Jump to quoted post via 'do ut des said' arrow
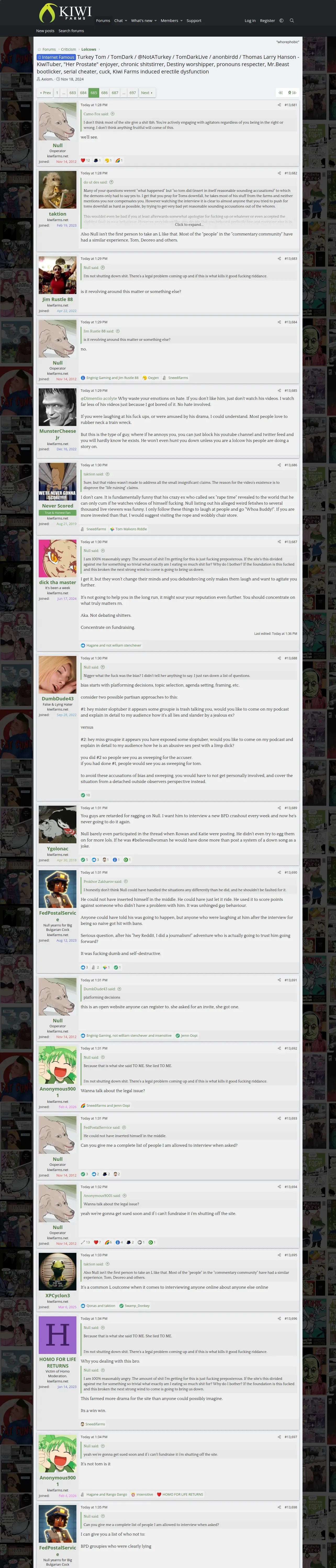336x1568 pixels. pos(111,182)
